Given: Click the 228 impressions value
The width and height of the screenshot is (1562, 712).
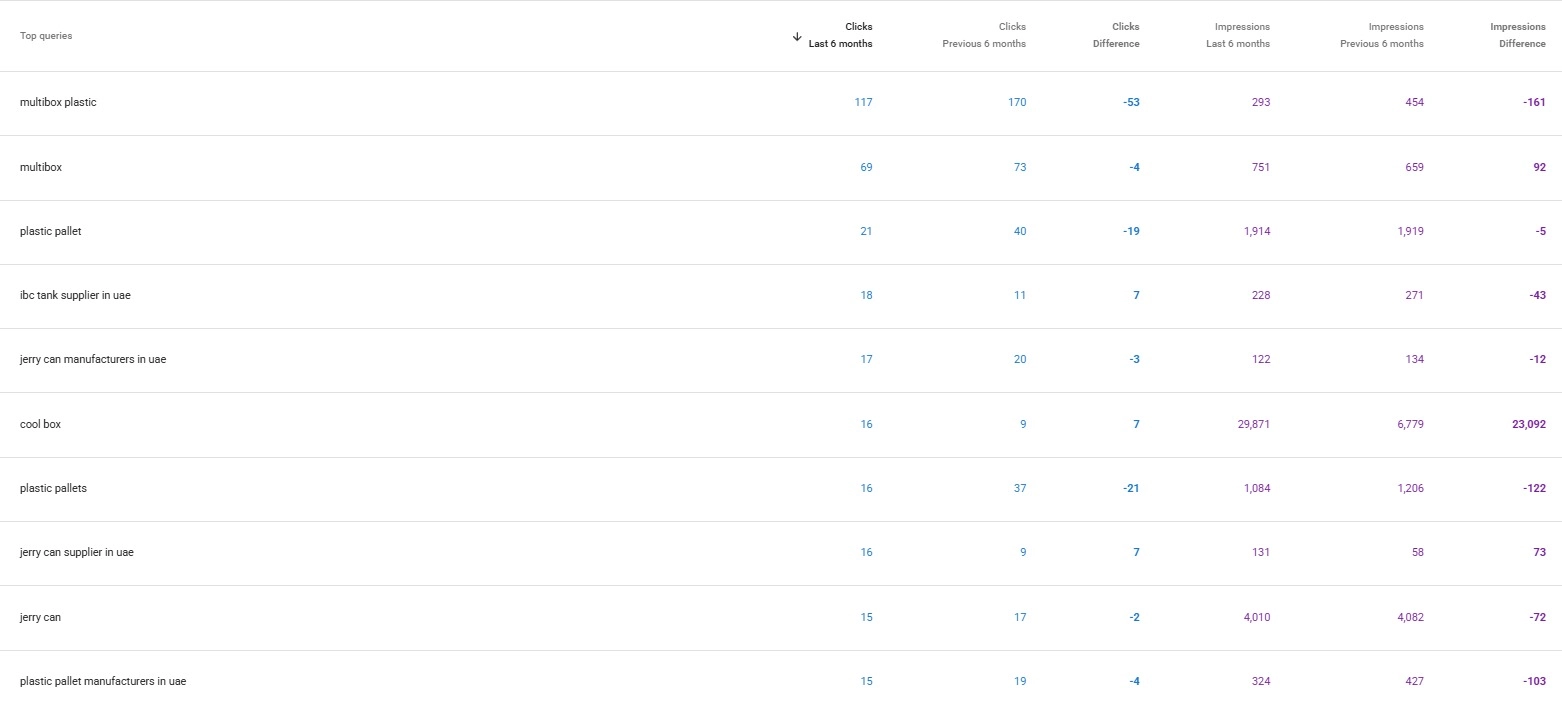Looking at the screenshot, I should click(1261, 295).
